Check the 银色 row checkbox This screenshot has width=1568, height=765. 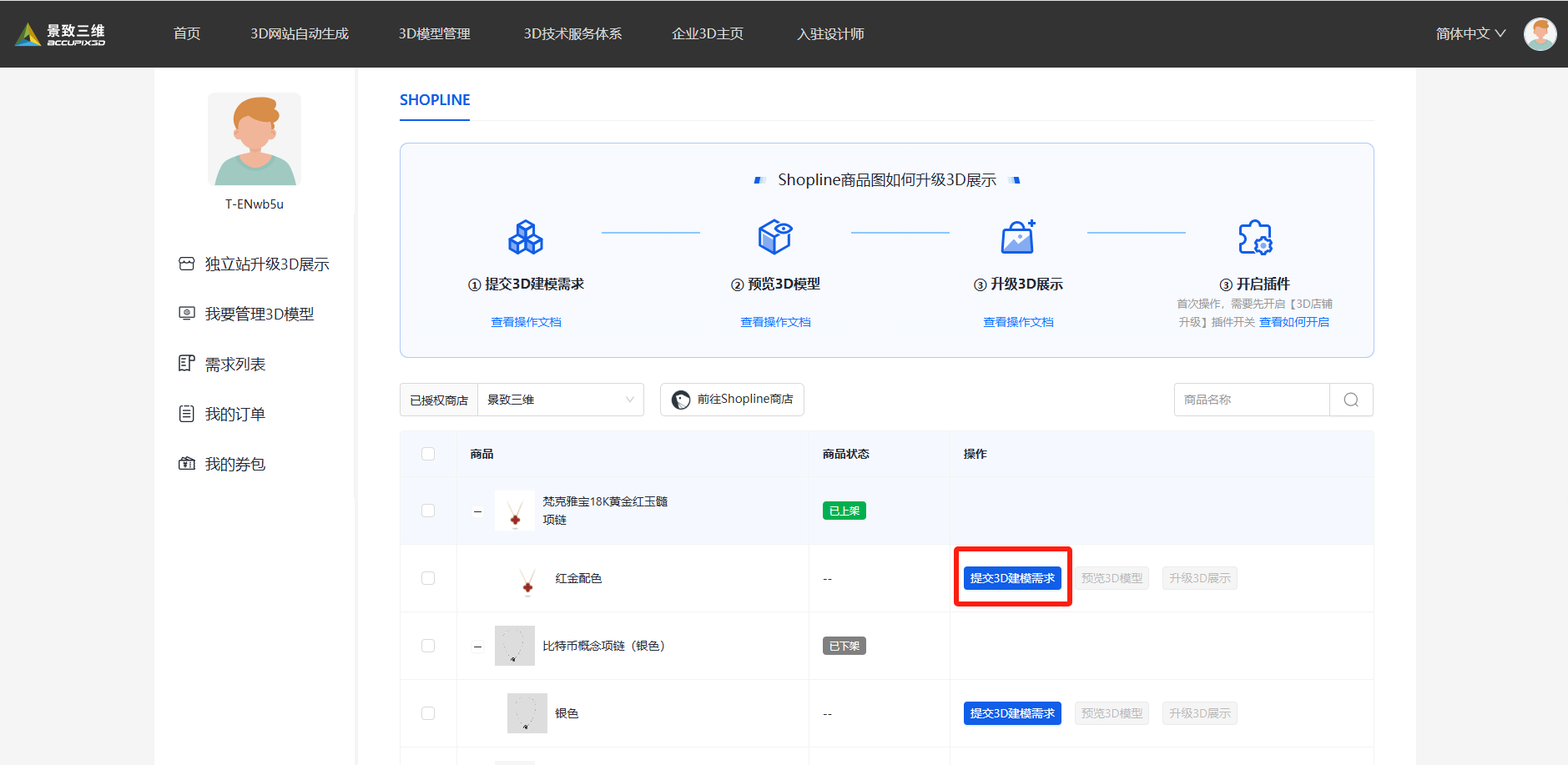click(428, 713)
